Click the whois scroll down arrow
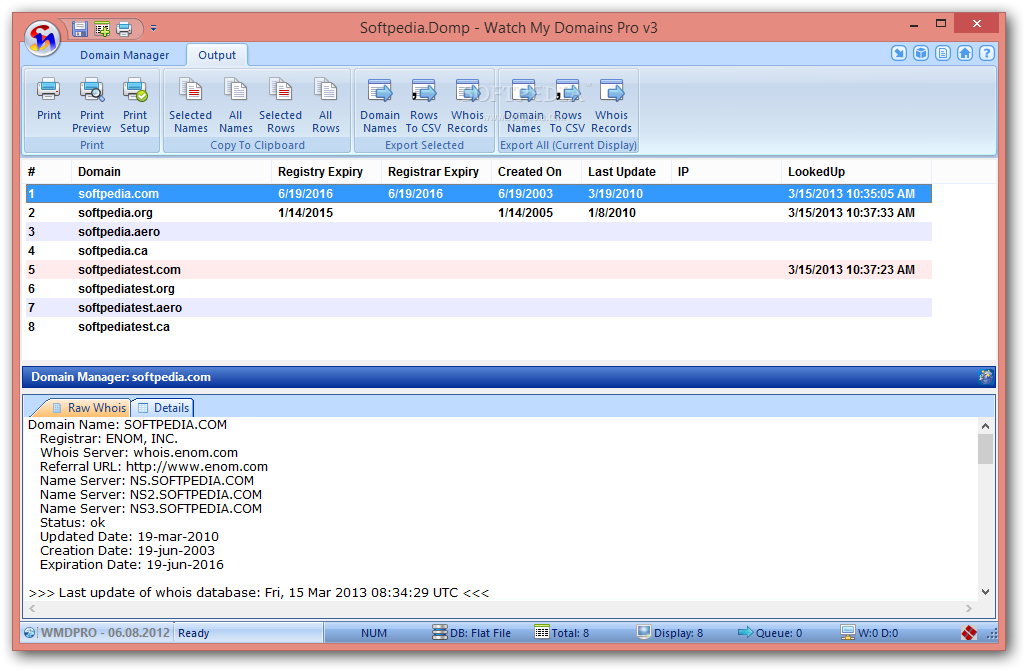1026x671 pixels. tap(985, 592)
